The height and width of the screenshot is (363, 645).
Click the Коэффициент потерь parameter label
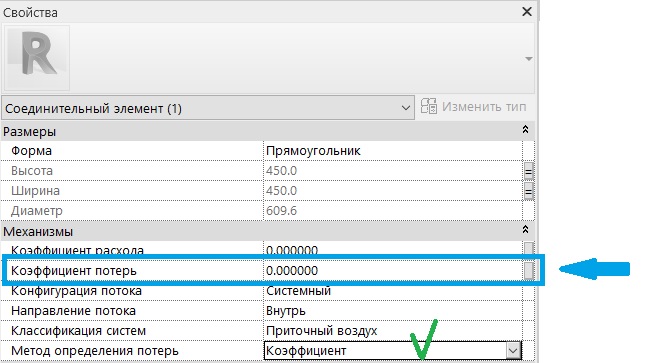(74, 270)
